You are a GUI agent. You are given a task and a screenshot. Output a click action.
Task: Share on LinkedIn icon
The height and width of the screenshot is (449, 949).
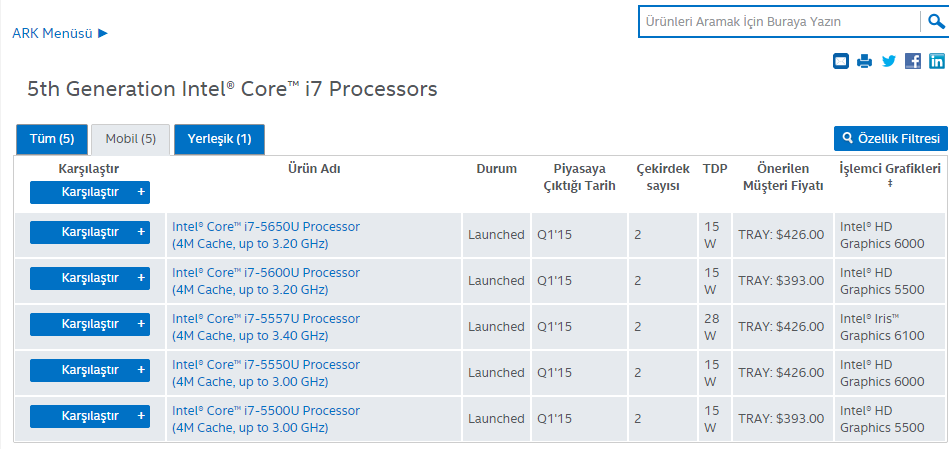pos(937,61)
